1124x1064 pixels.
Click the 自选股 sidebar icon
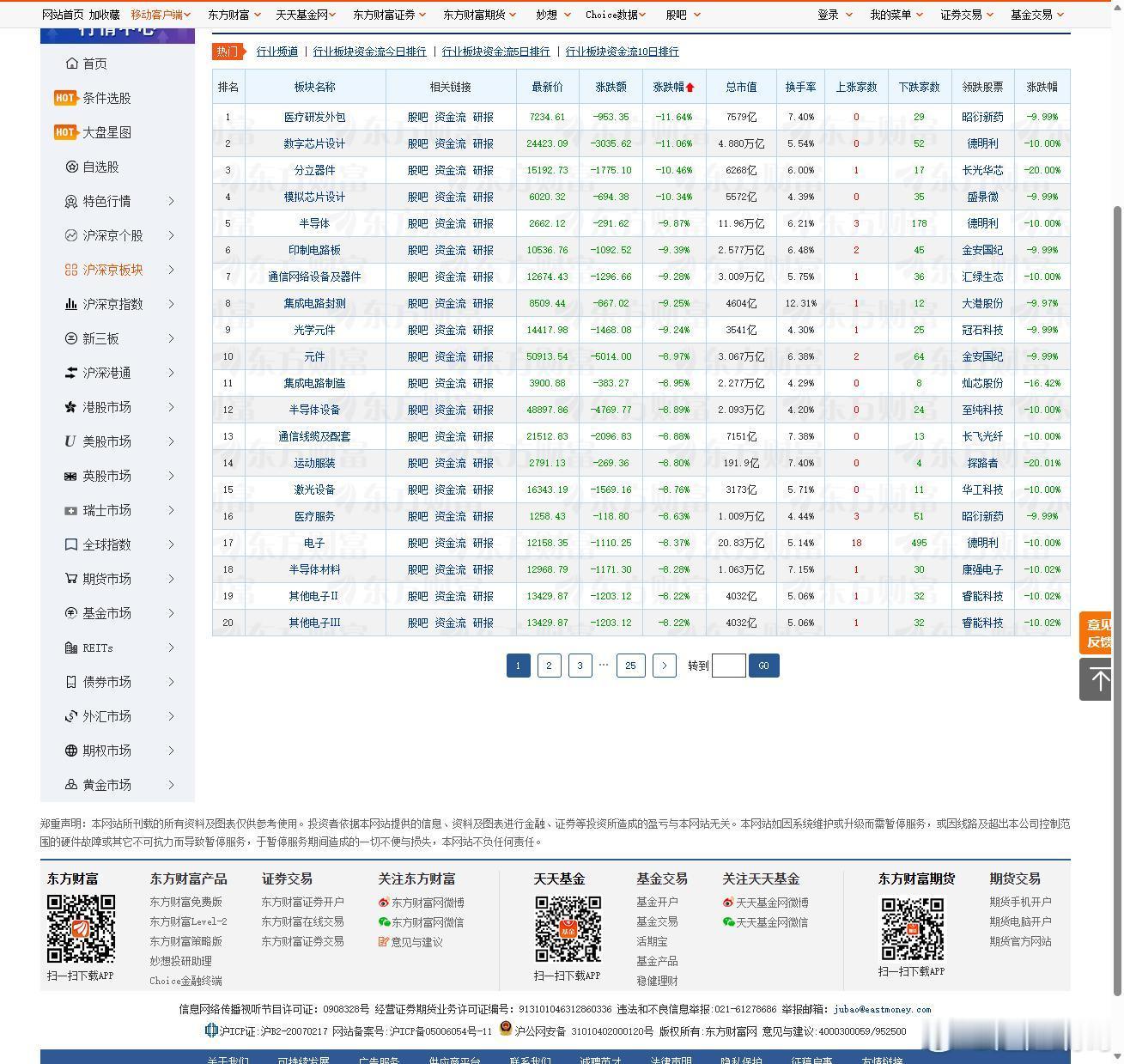tap(72, 167)
